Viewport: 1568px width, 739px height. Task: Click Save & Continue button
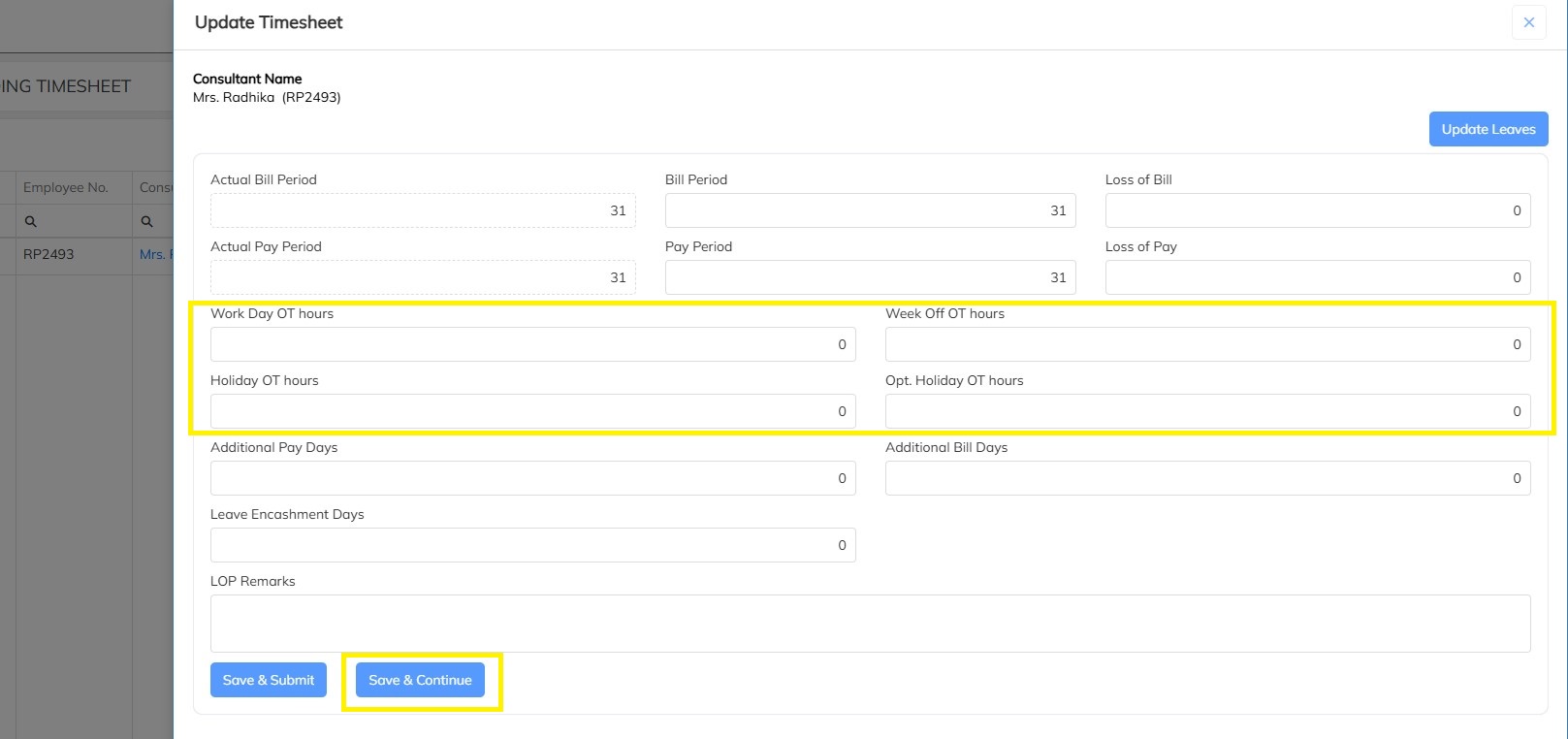pos(420,680)
